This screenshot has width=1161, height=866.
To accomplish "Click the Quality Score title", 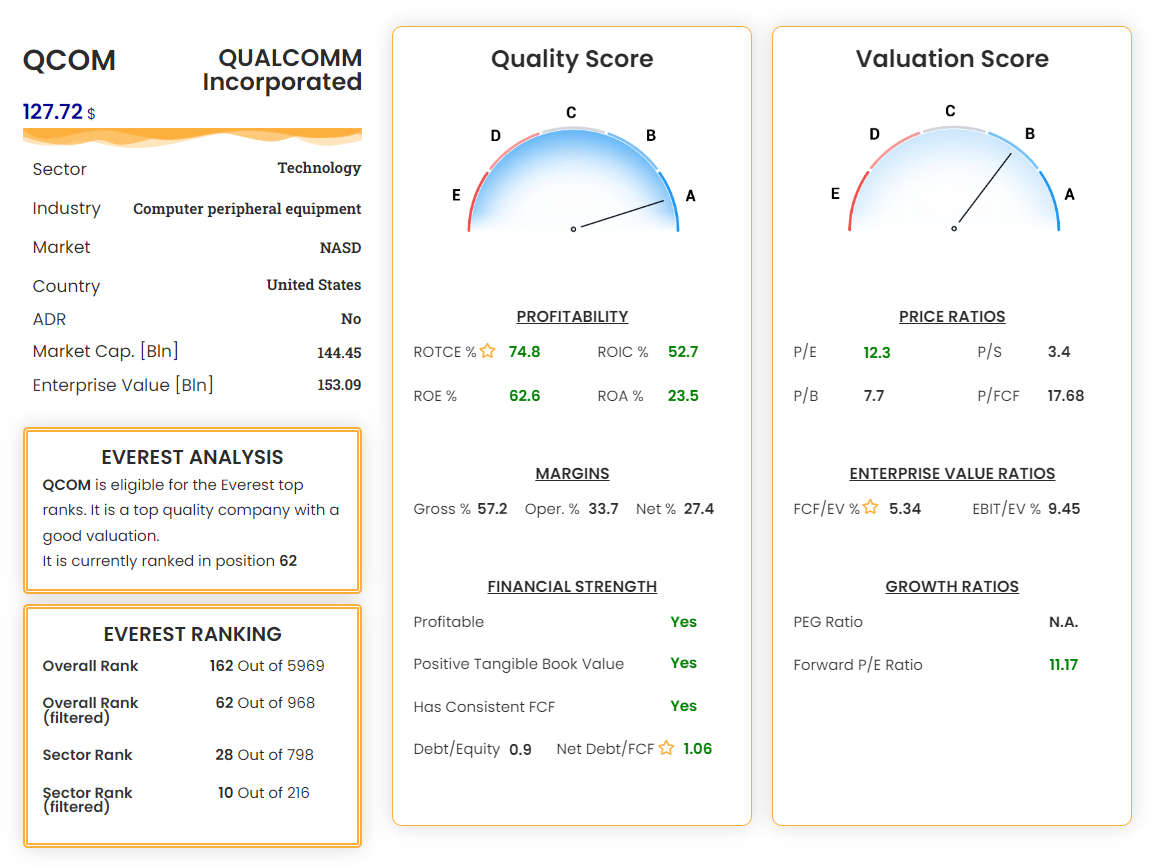I will pos(572,58).
